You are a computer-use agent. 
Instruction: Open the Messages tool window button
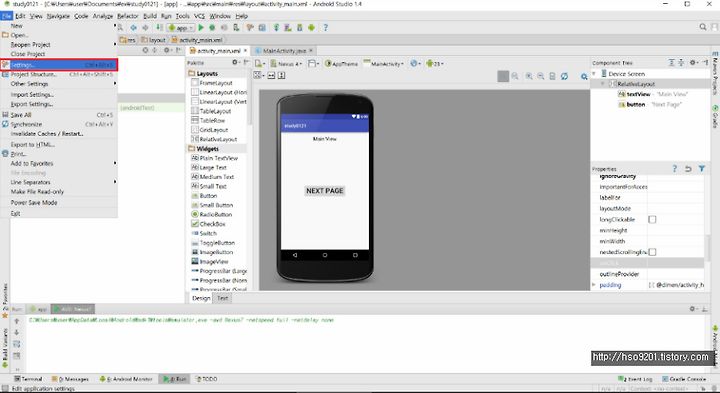click(70, 379)
